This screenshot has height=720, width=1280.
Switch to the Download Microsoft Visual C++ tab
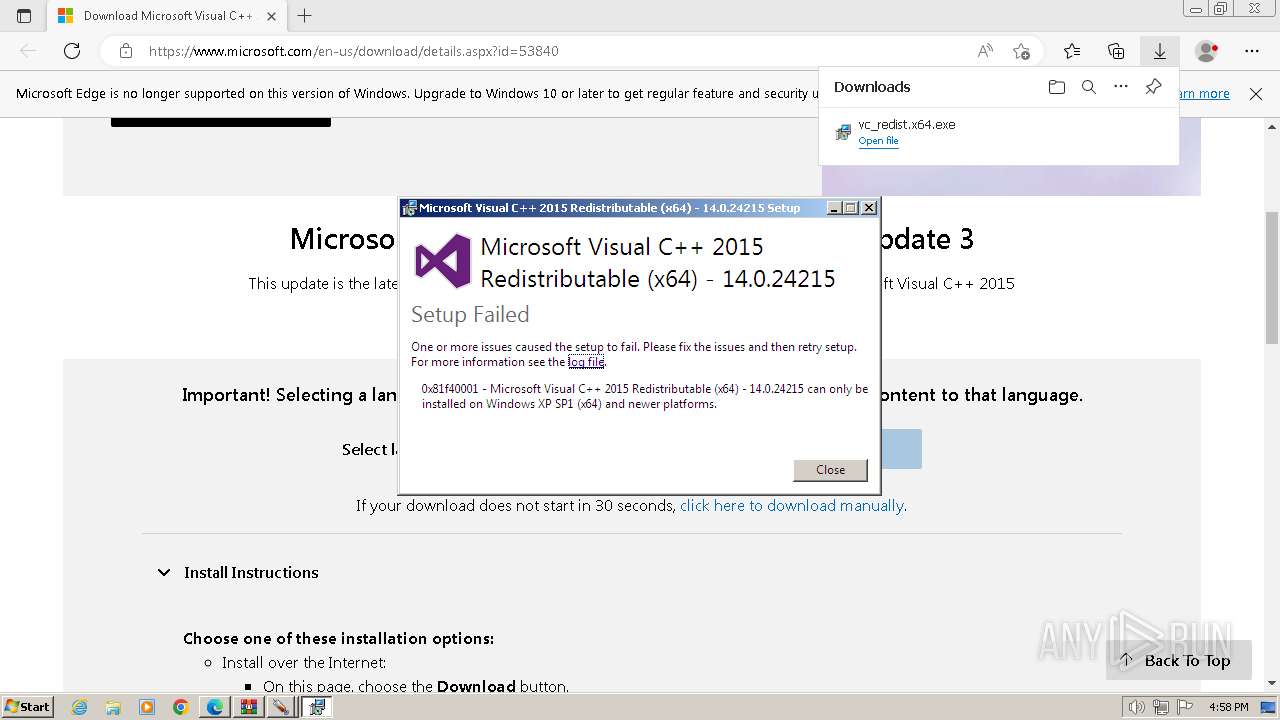167,16
